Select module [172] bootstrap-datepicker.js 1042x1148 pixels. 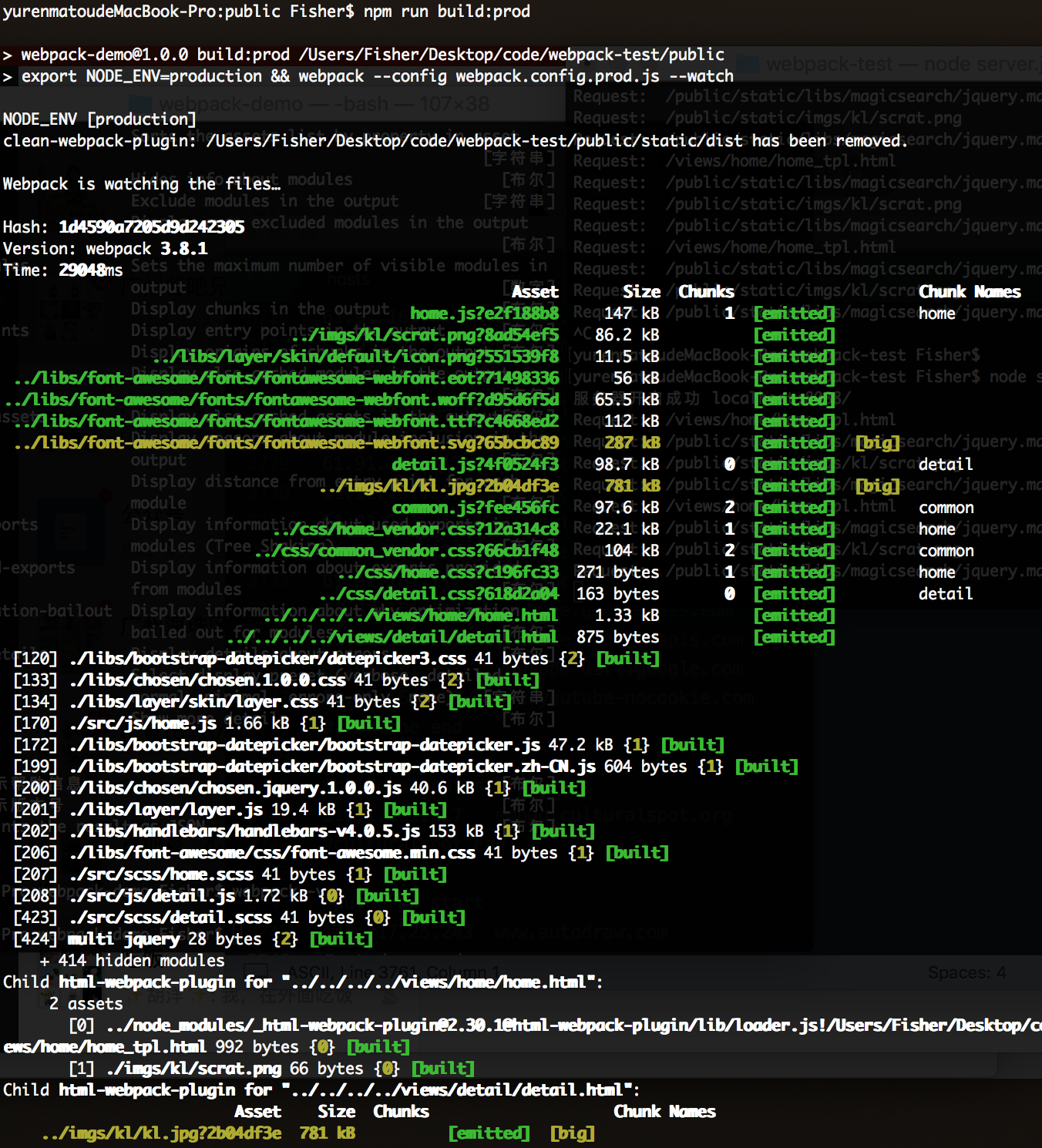point(369,745)
